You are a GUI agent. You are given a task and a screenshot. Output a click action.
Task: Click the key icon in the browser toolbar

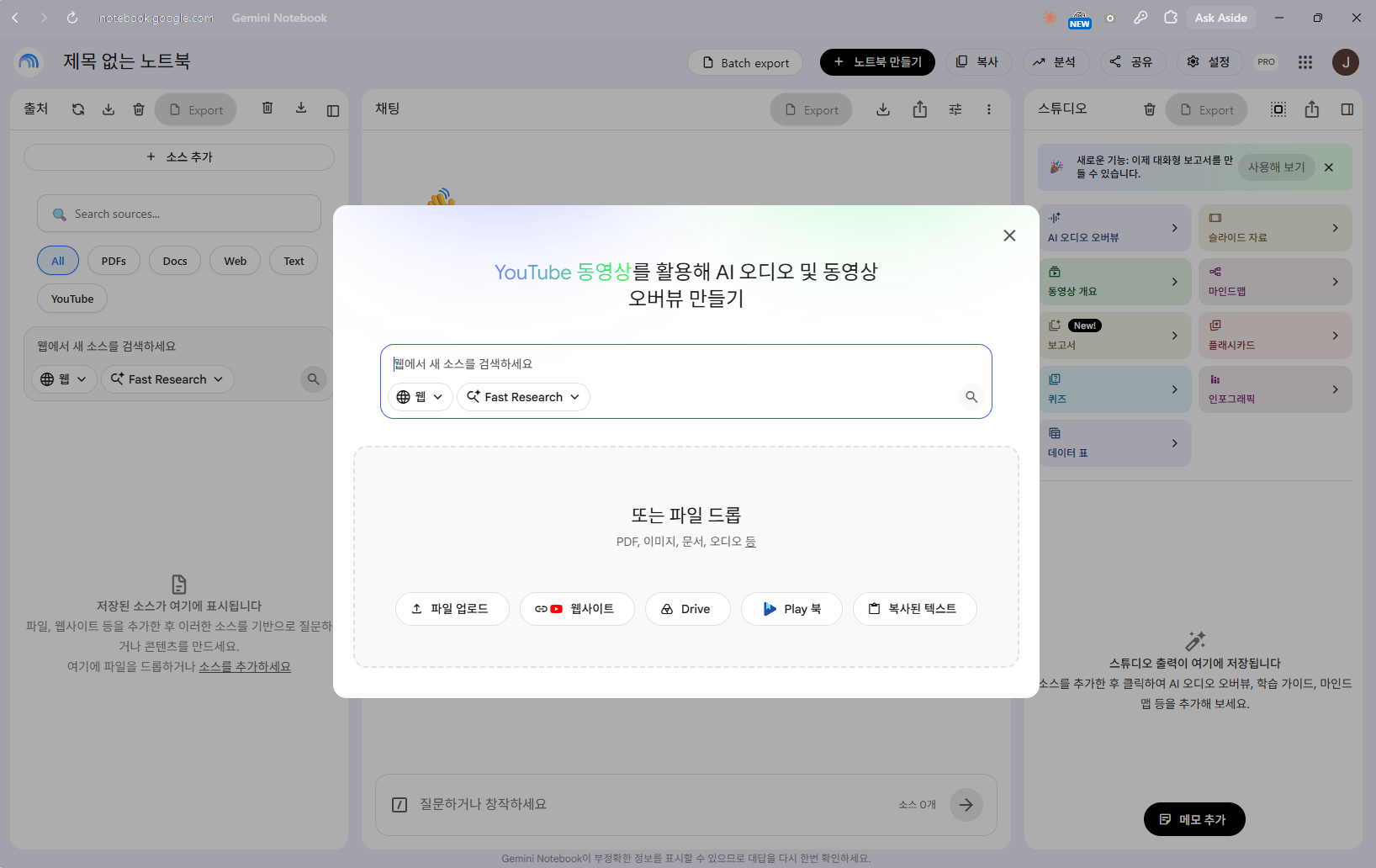(1140, 18)
